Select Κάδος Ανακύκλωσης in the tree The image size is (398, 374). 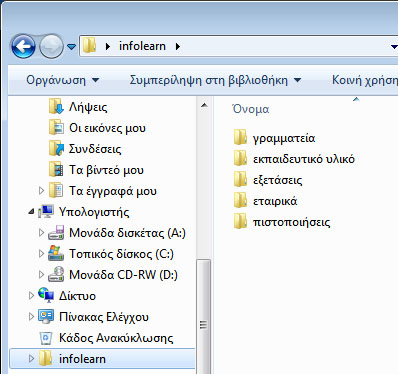(x=116, y=338)
